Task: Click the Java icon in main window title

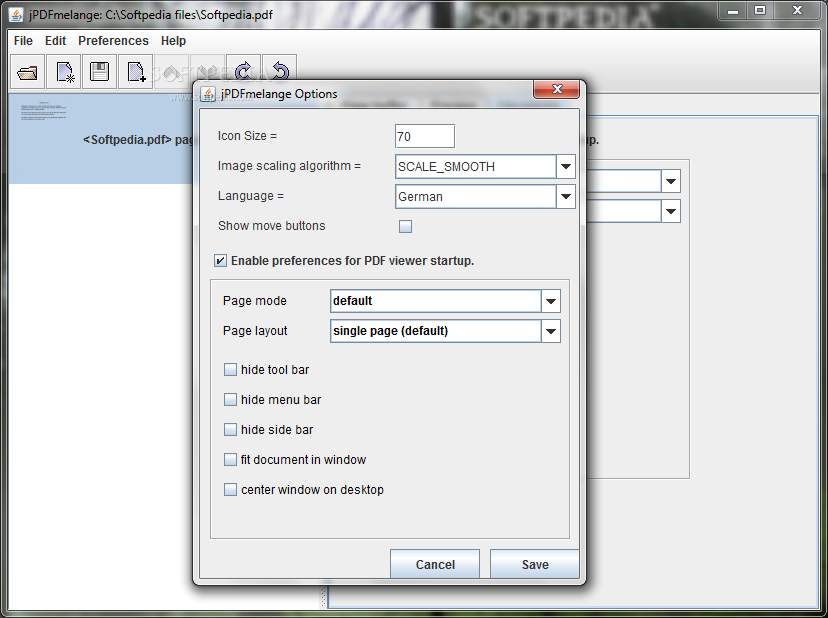Action: point(16,14)
